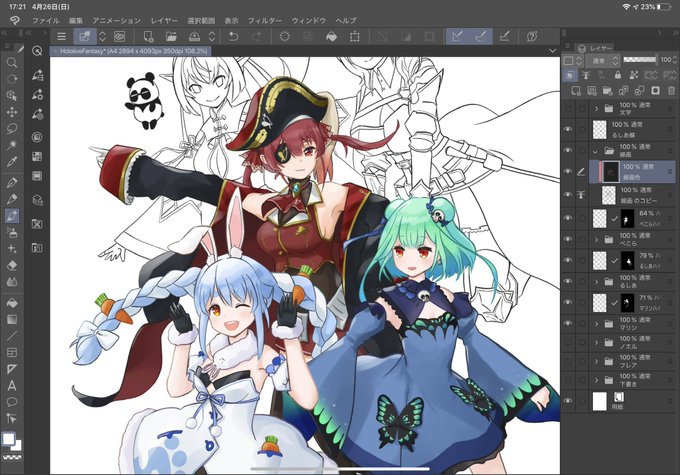The height and width of the screenshot is (475, 680).
Task: Hide the るしあ蝶 layer via eye icon
Action: click(568, 129)
